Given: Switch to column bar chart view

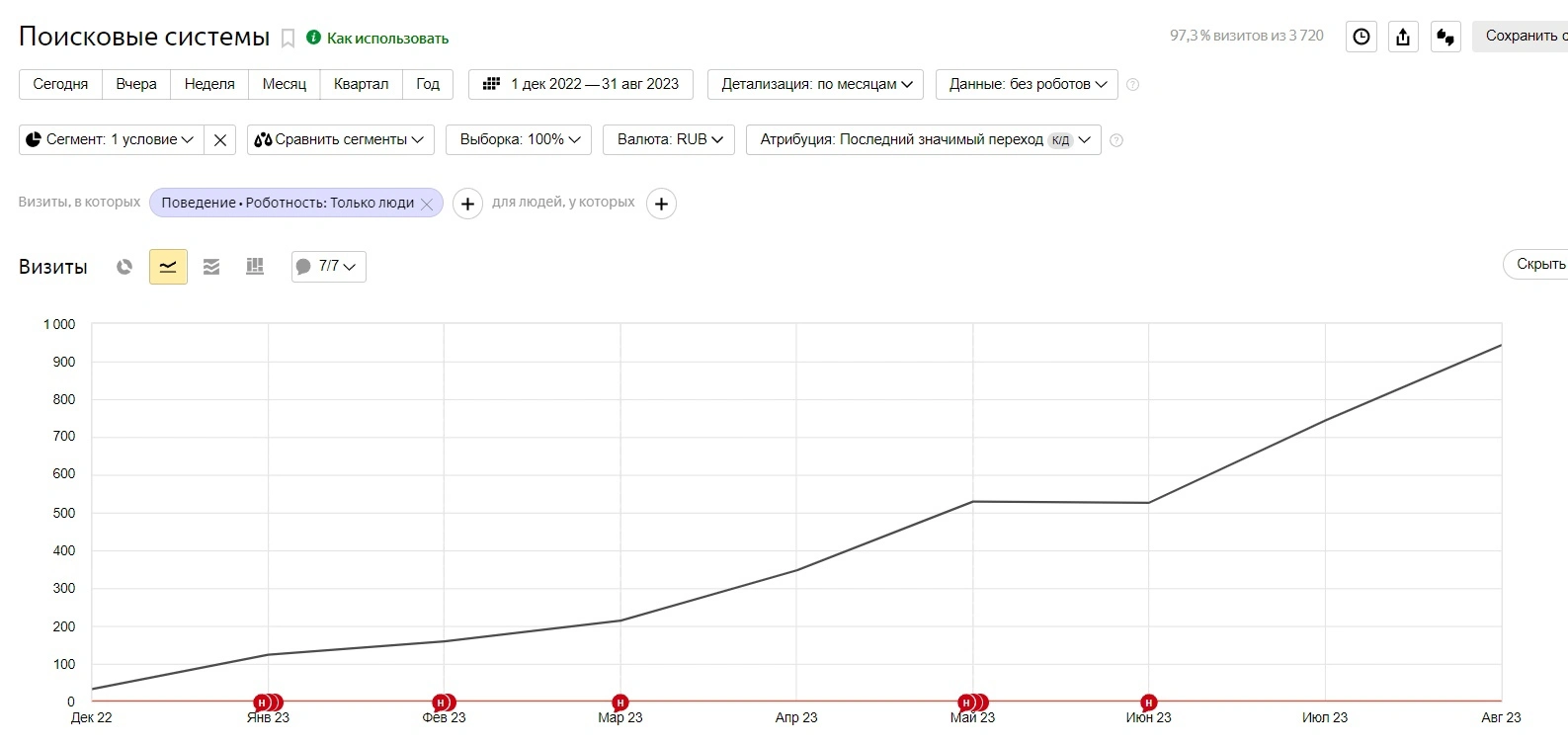Looking at the screenshot, I should pos(255,267).
